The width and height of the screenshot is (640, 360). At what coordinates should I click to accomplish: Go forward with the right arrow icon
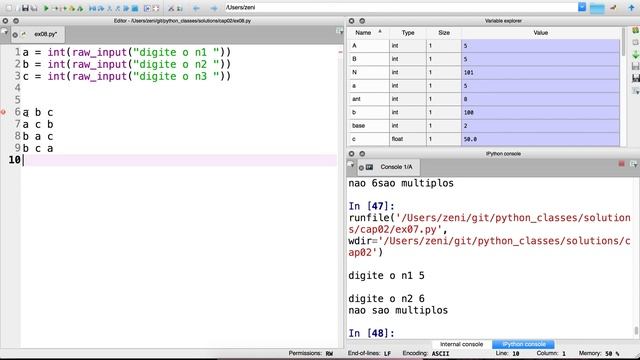tap(214, 8)
